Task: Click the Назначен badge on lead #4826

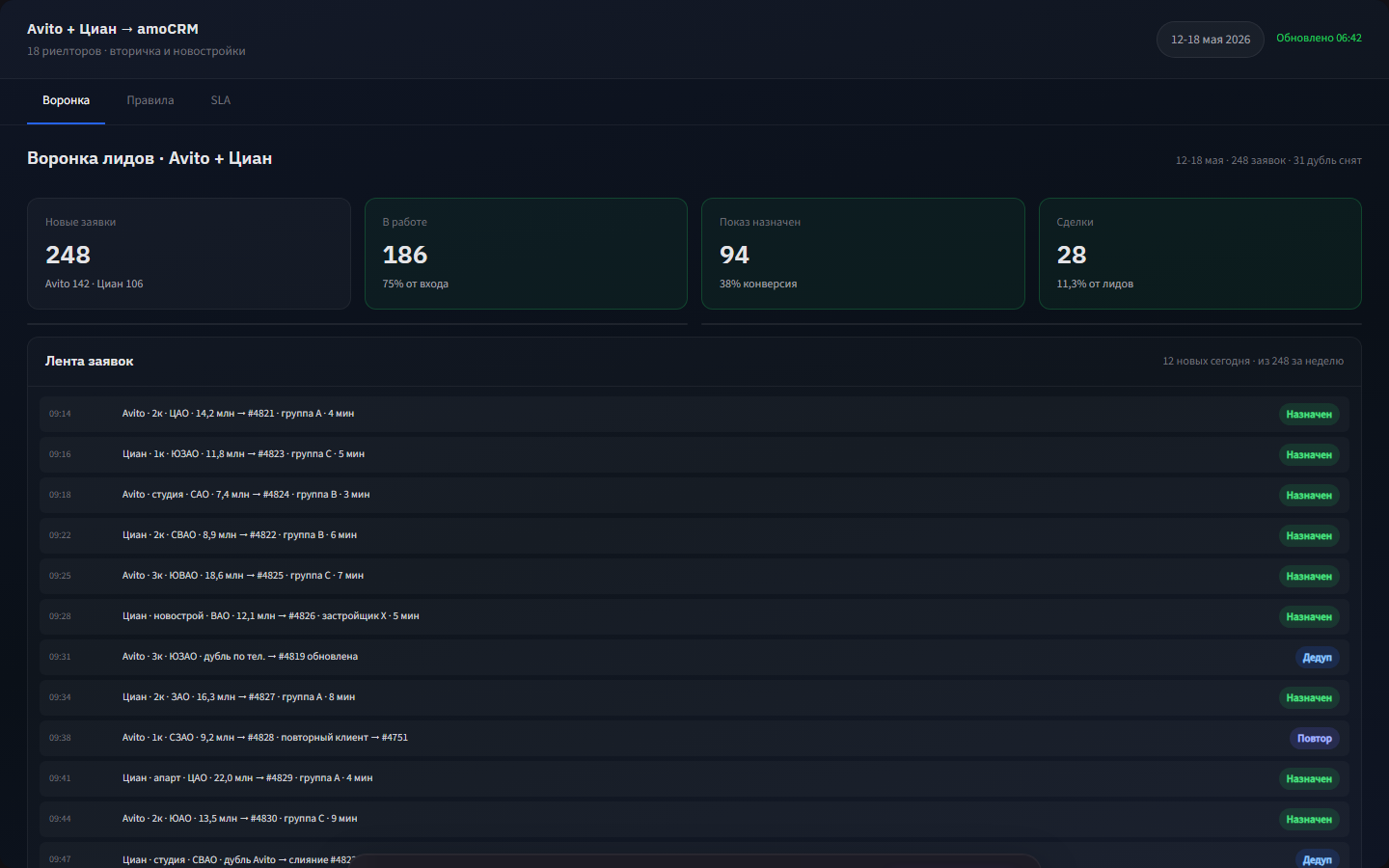Action: coord(1309,617)
